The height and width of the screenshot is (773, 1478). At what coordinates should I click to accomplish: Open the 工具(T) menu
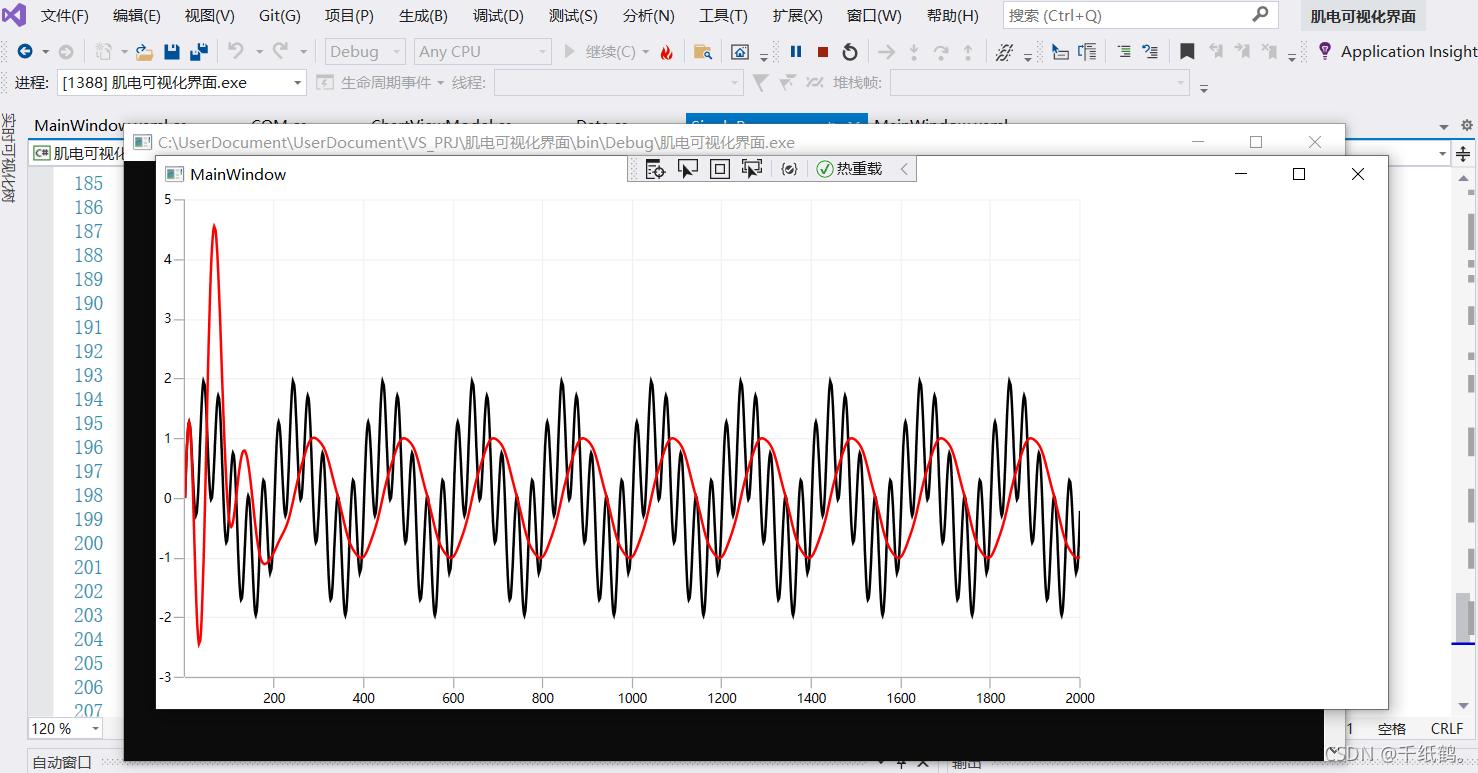pos(723,16)
